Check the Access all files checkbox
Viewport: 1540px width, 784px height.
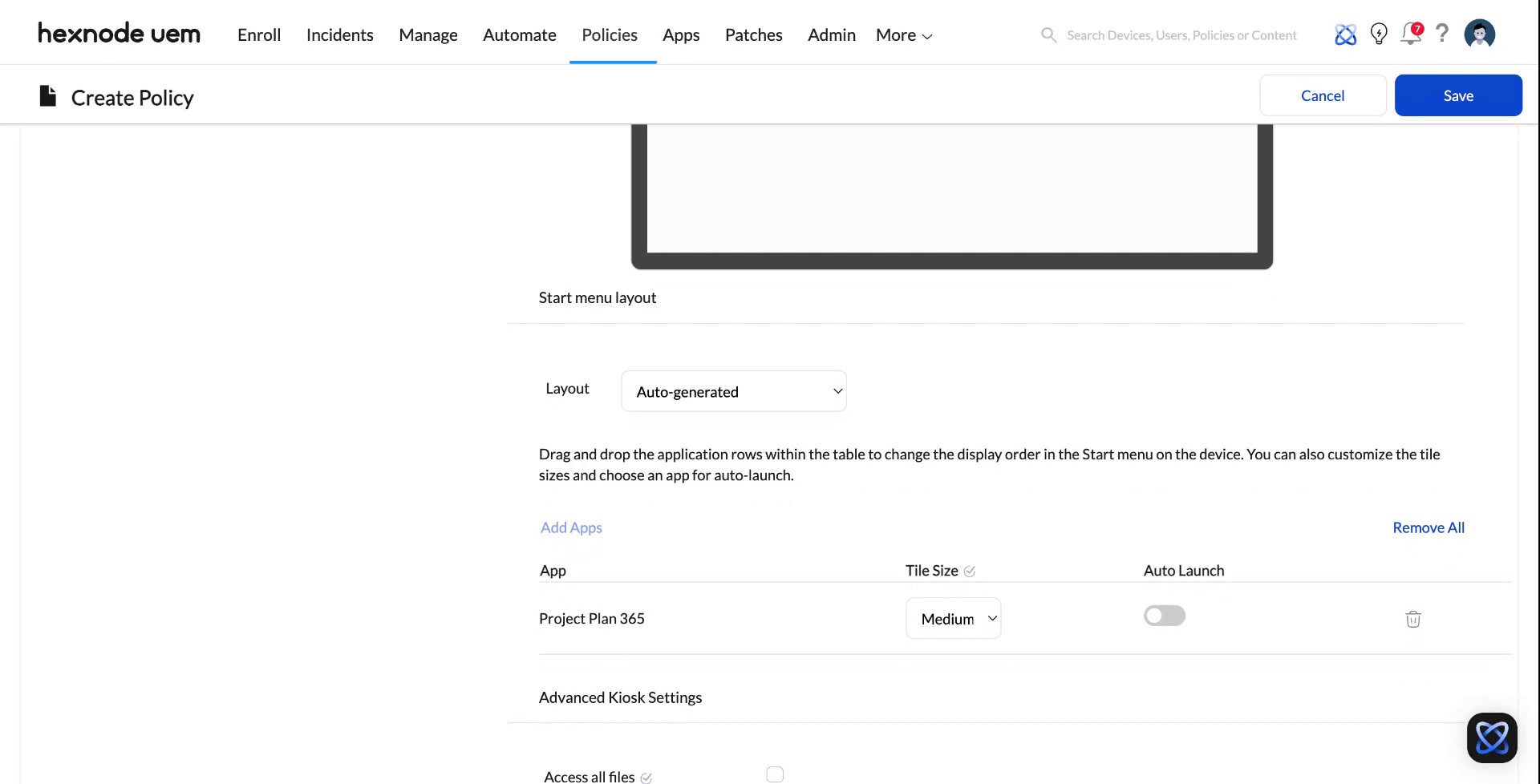point(775,773)
